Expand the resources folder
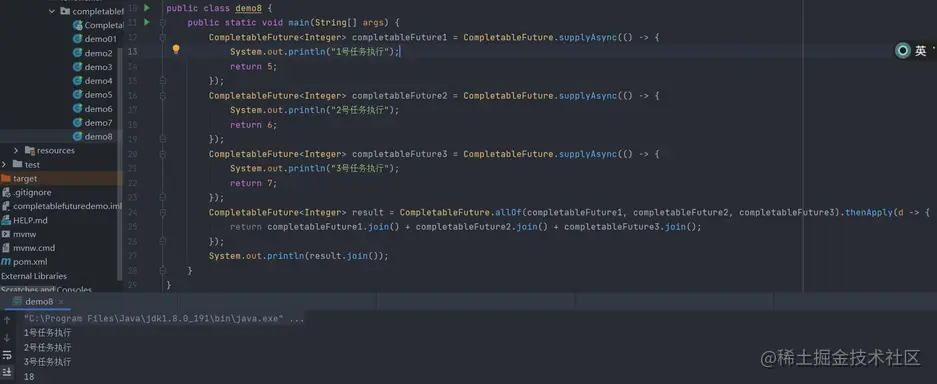This screenshot has width=937, height=384. tap(16, 150)
